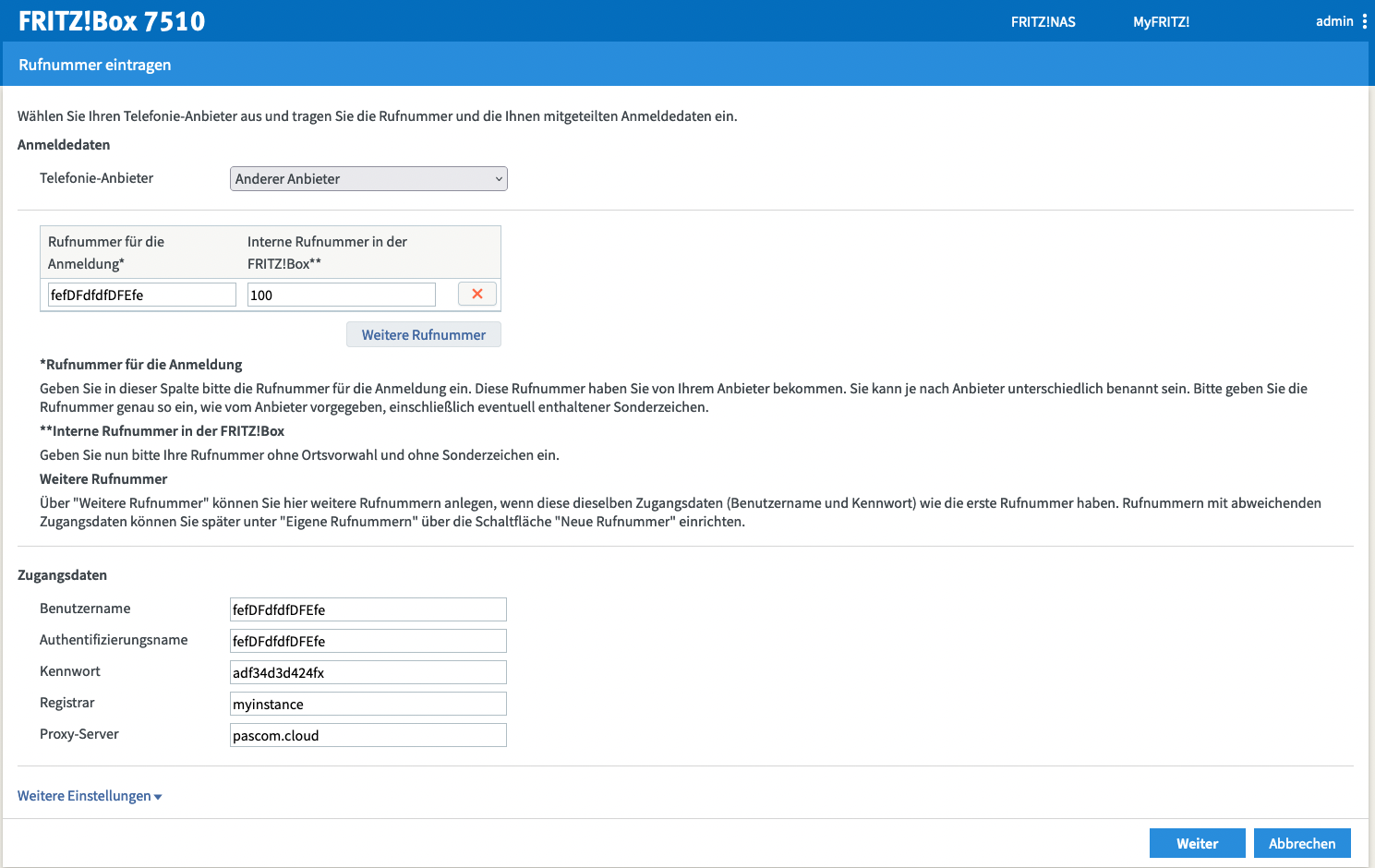Click the Authentifizierungsname label
This screenshot has height=868, width=1375.
(114, 640)
